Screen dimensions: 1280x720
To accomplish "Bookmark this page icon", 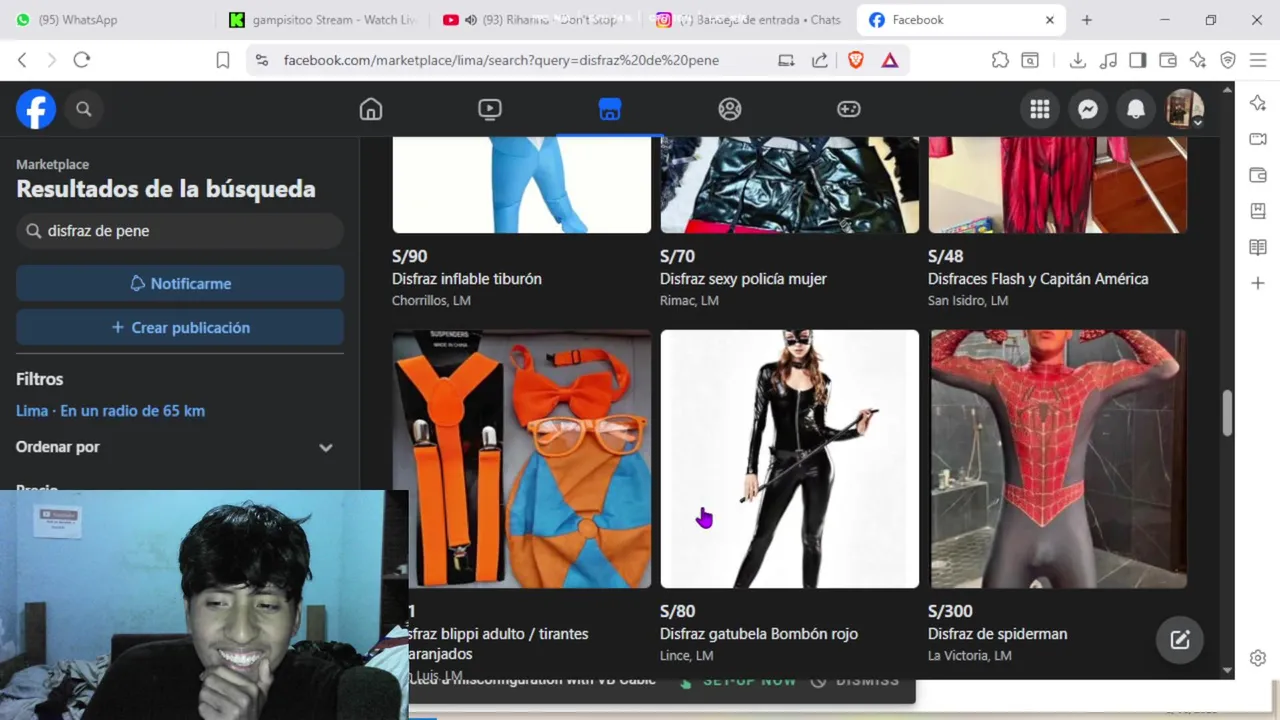I will point(223,60).
